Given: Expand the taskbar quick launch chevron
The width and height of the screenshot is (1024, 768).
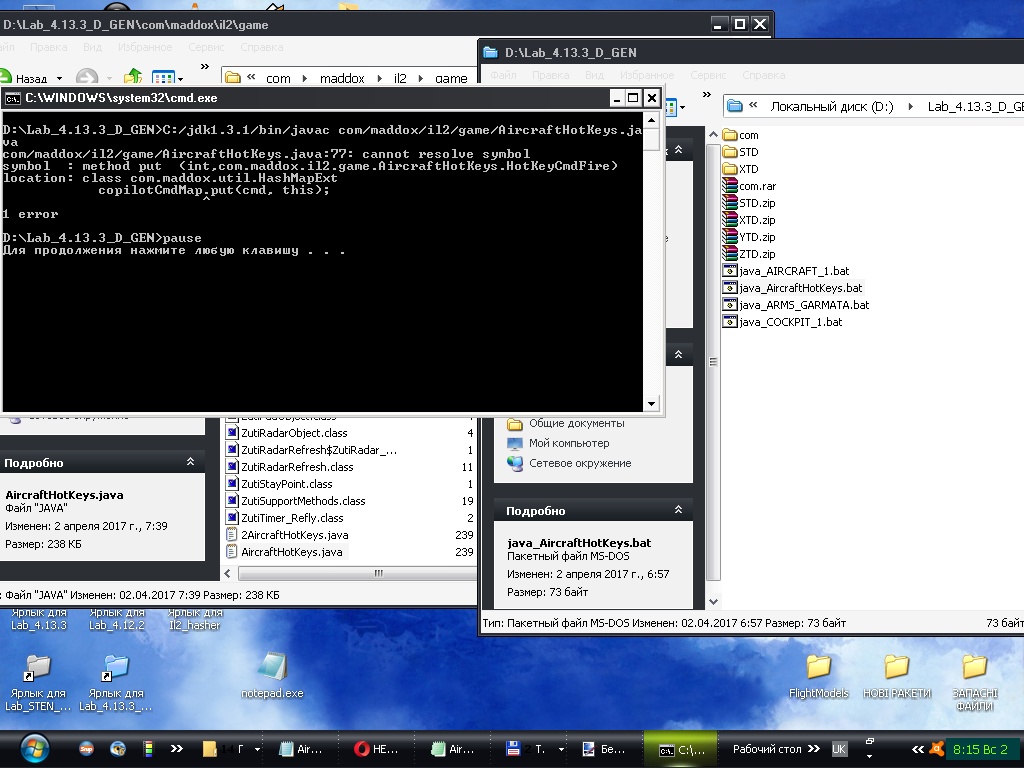Looking at the screenshot, I should [177, 748].
